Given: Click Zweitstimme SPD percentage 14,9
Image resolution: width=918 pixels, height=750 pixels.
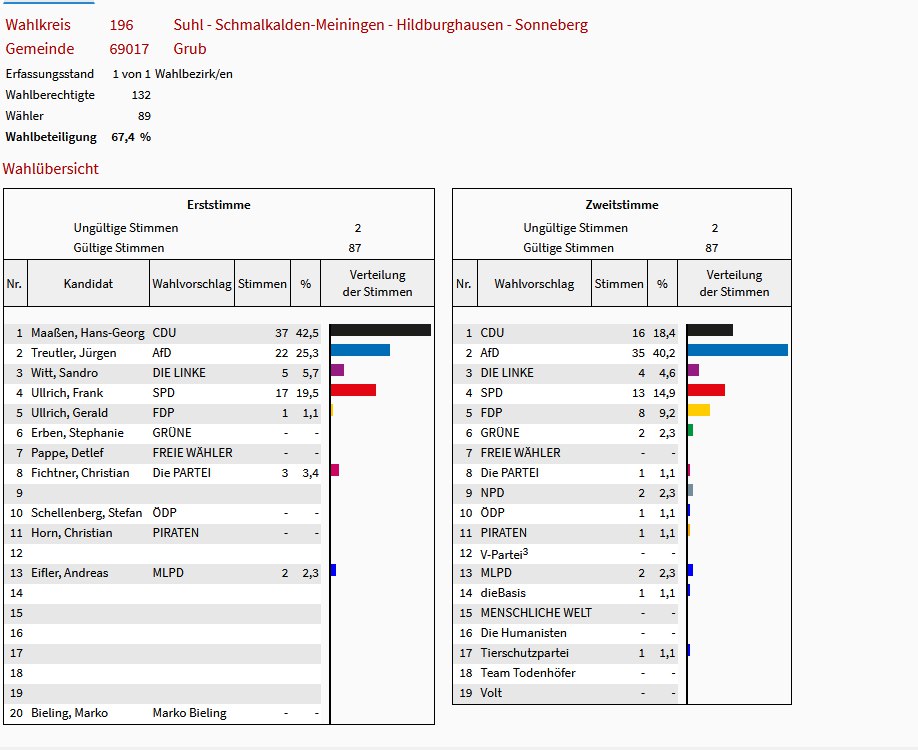Looking at the screenshot, I should click(x=664, y=393).
